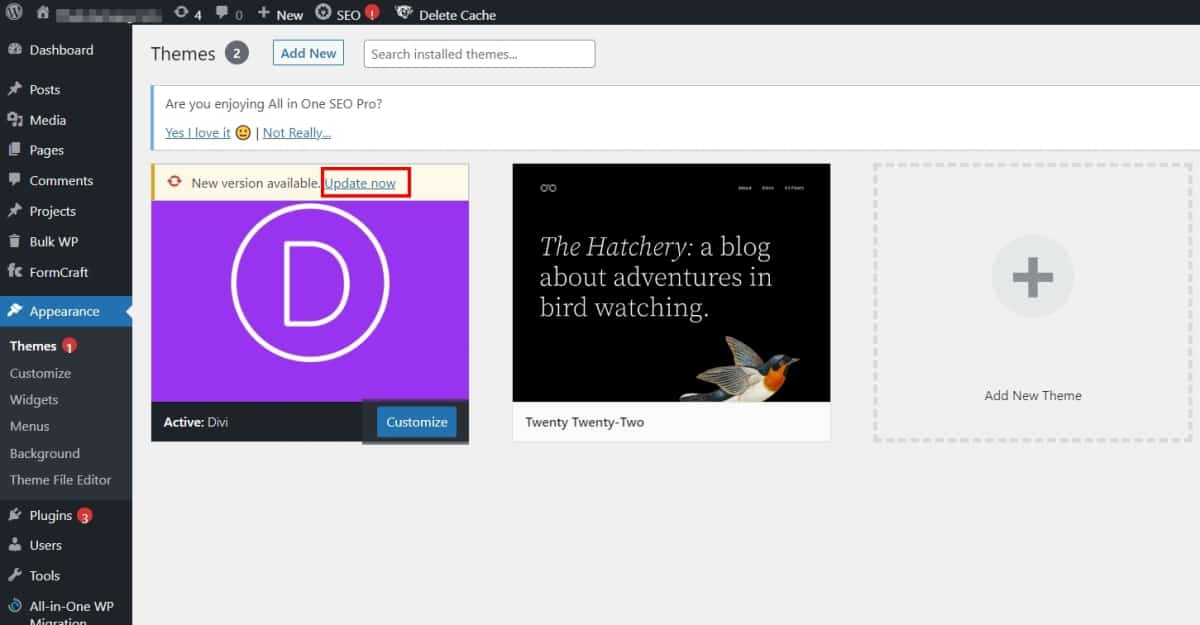The width and height of the screenshot is (1200, 625).
Task: Open the Background submenu entry
Action: click(44, 453)
